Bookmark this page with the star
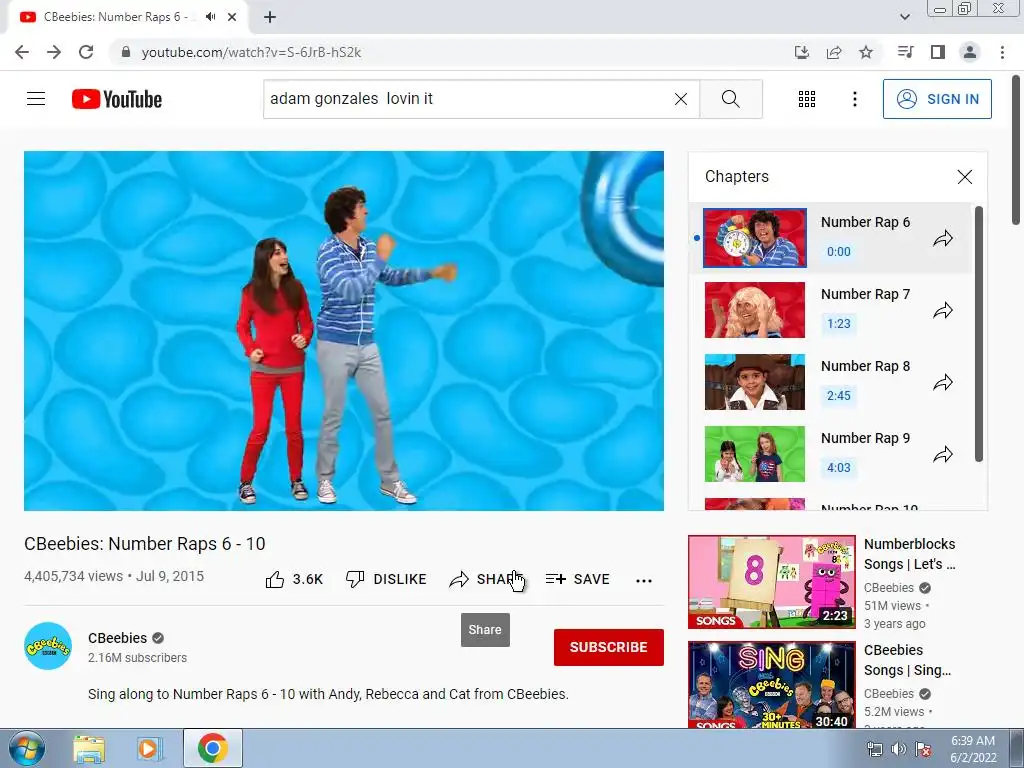Screen dimensions: 1024x768 pos(866,52)
